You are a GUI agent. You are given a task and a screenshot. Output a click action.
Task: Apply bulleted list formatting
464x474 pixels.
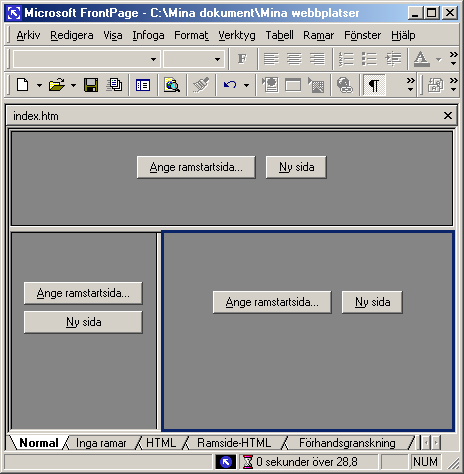point(369,59)
